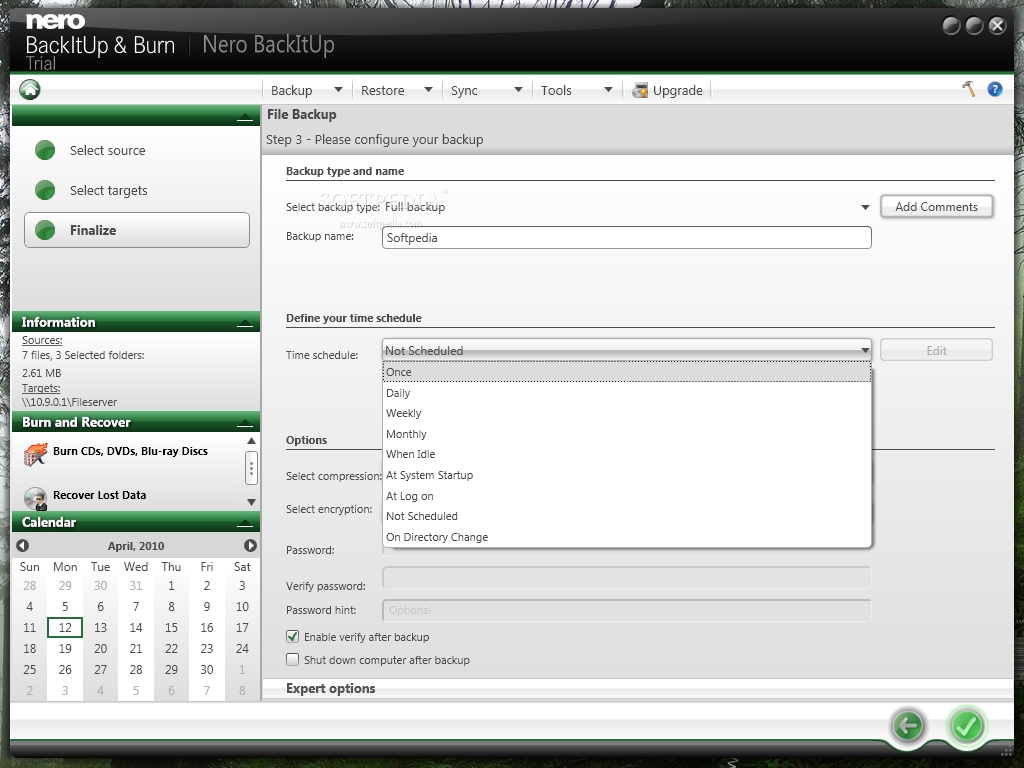Click the green back arrow button
The height and width of the screenshot is (768, 1024).
tap(907, 726)
